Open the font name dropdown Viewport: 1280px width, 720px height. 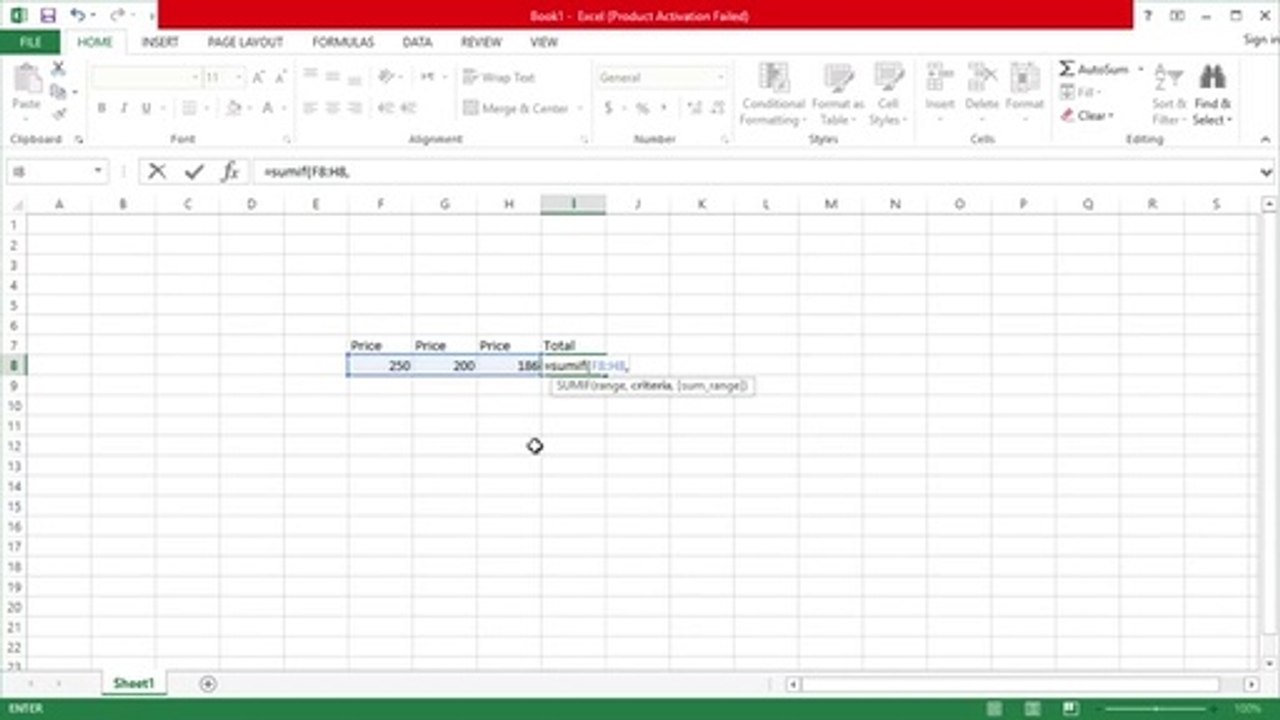click(x=195, y=77)
